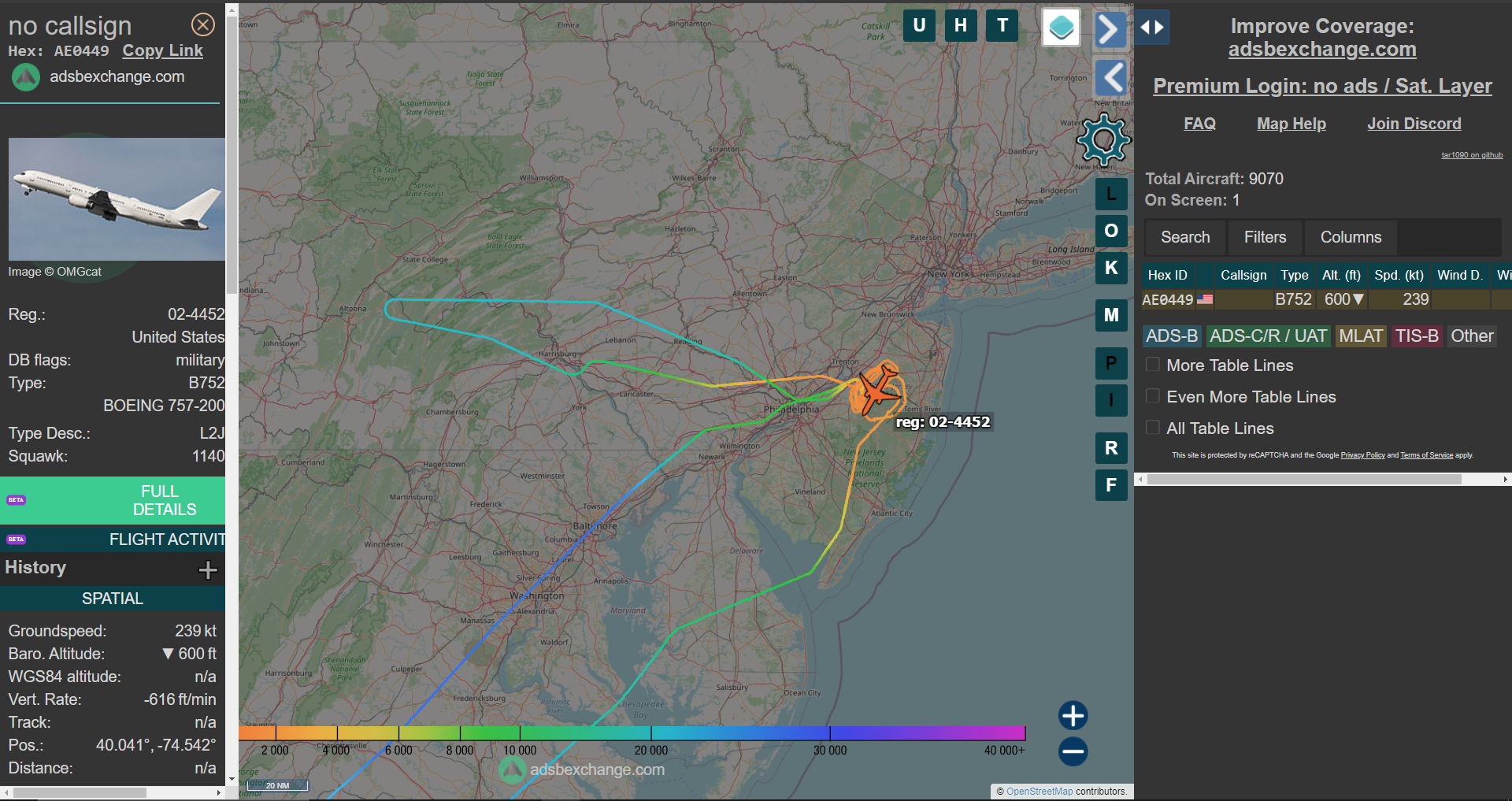
Task: Open the Map Help link
Action: pos(1291,124)
